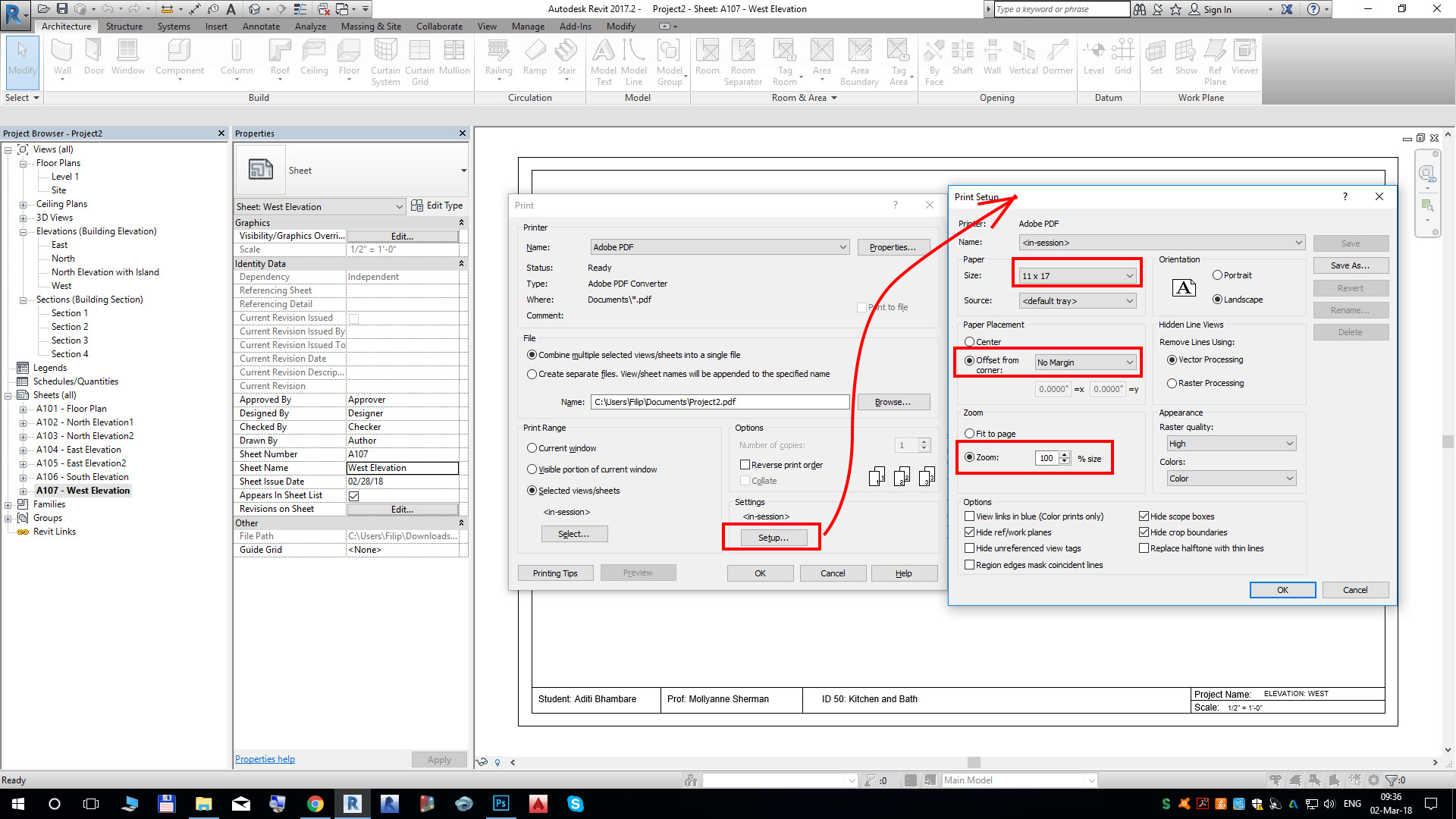This screenshot has width=1456, height=819.
Task: Open the Annotate ribbon tab
Action: pyautogui.click(x=261, y=27)
